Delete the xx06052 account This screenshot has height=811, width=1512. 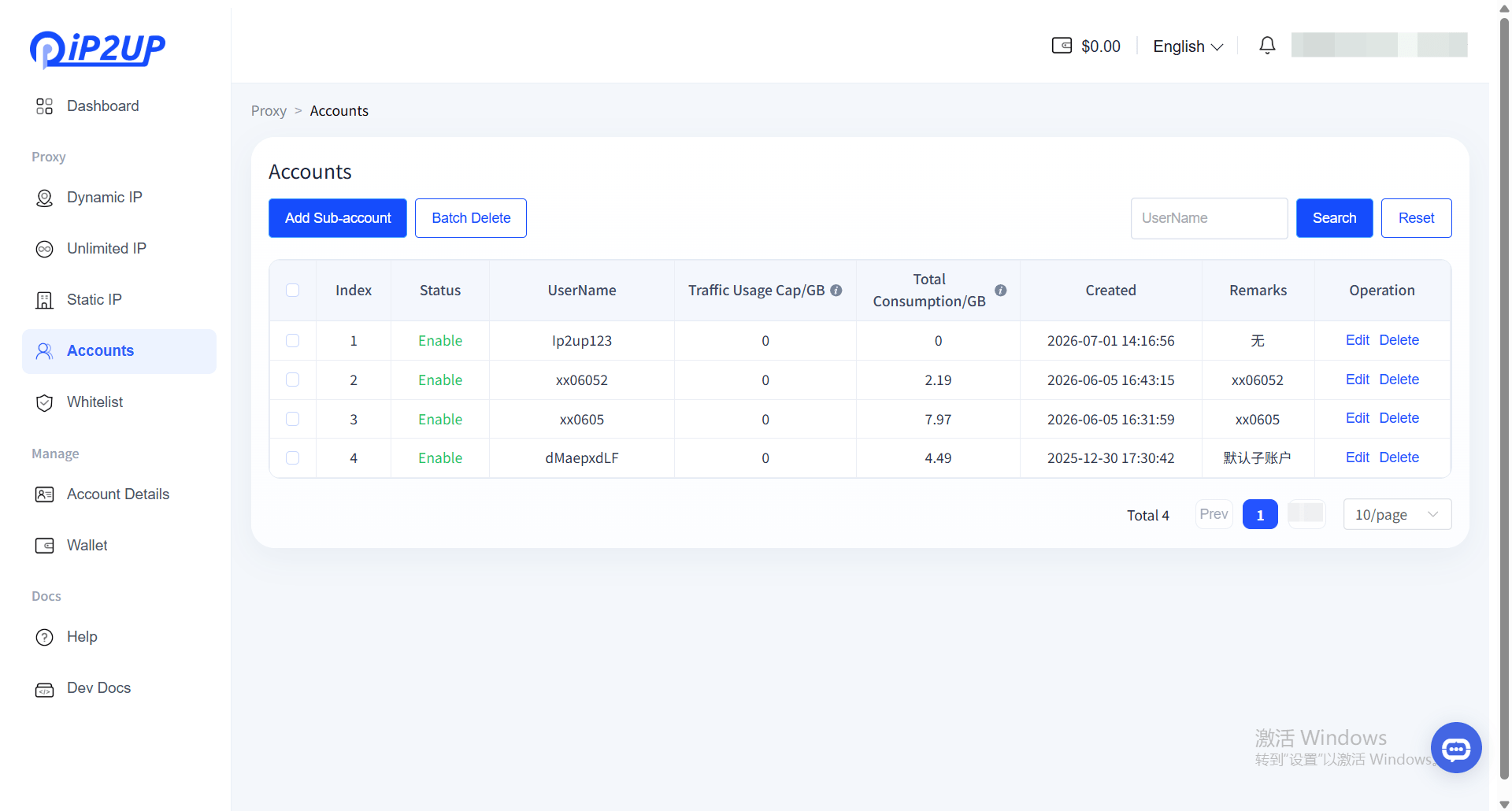pyautogui.click(x=1399, y=380)
